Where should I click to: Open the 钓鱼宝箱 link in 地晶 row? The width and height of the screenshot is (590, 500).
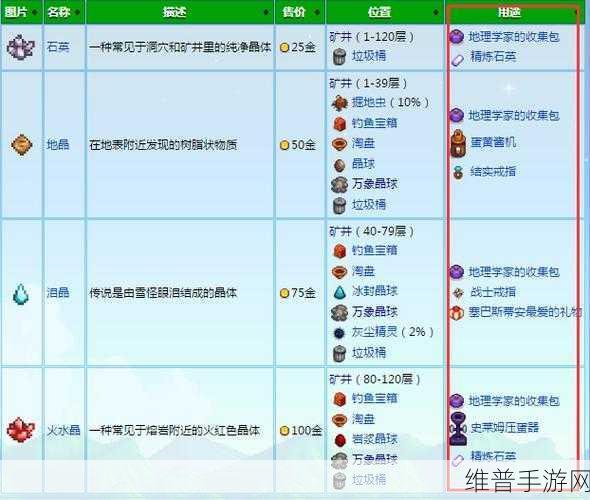[x=374, y=123]
